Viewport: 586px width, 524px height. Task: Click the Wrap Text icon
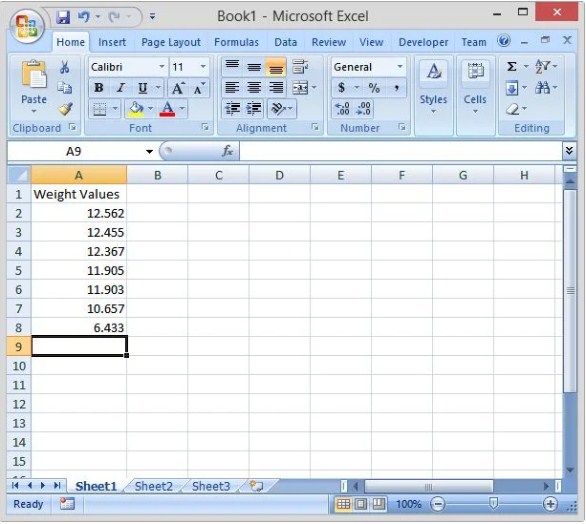300,67
